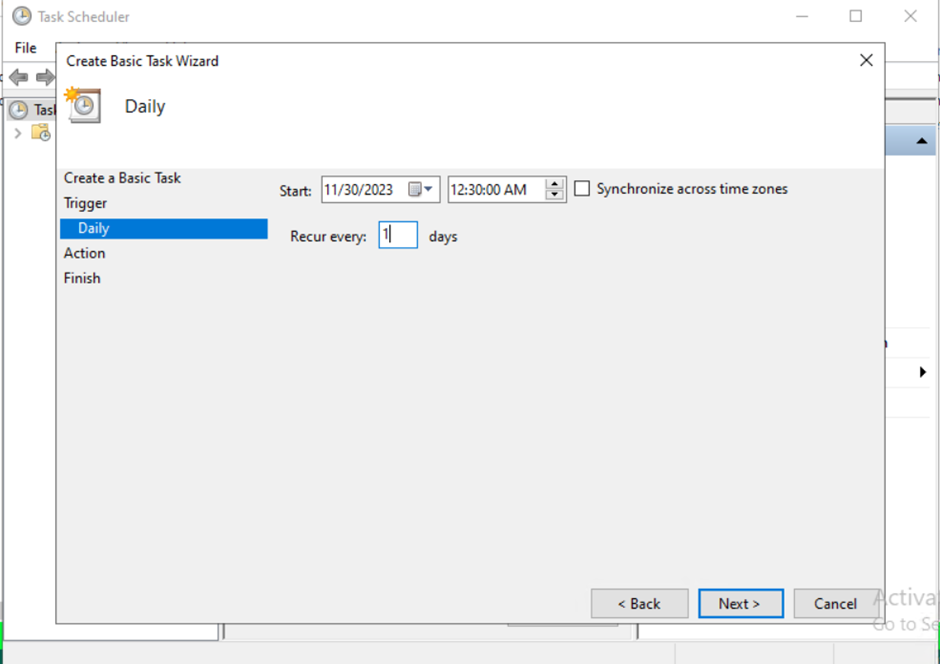Select the Trigger wizard step
This screenshot has height=664, width=940.
[85, 203]
